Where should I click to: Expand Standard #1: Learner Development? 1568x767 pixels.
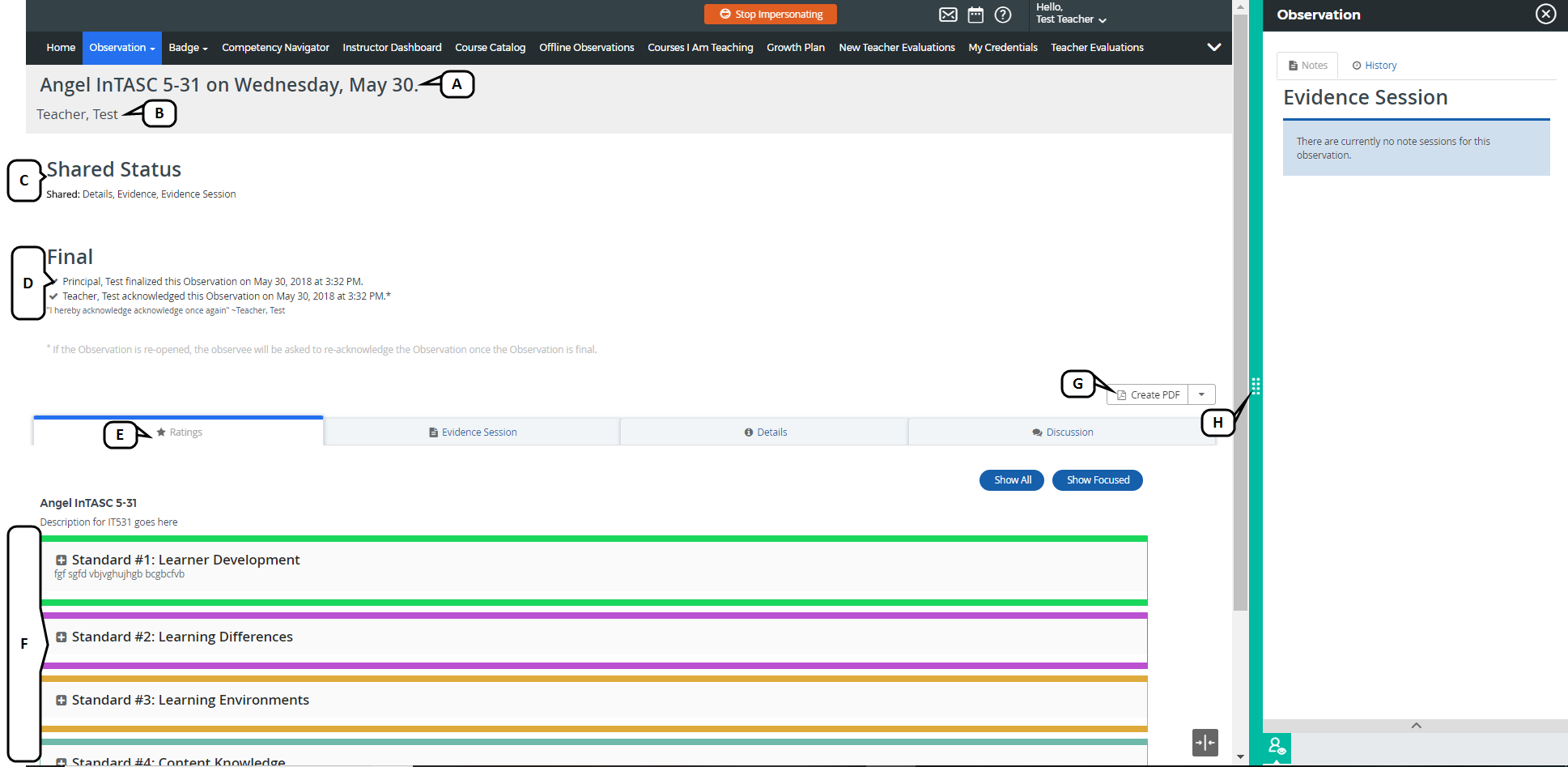(x=62, y=560)
